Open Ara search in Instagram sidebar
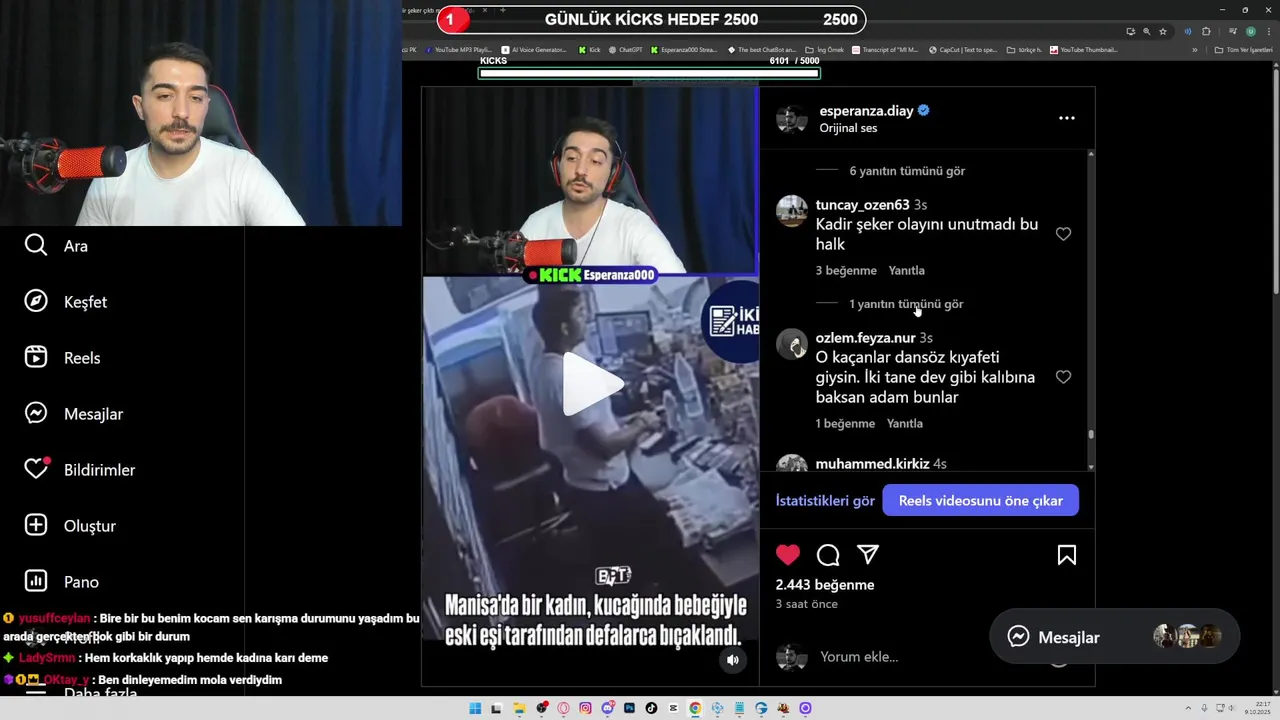This screenshot has height=720, width=1280. [56, 246]
